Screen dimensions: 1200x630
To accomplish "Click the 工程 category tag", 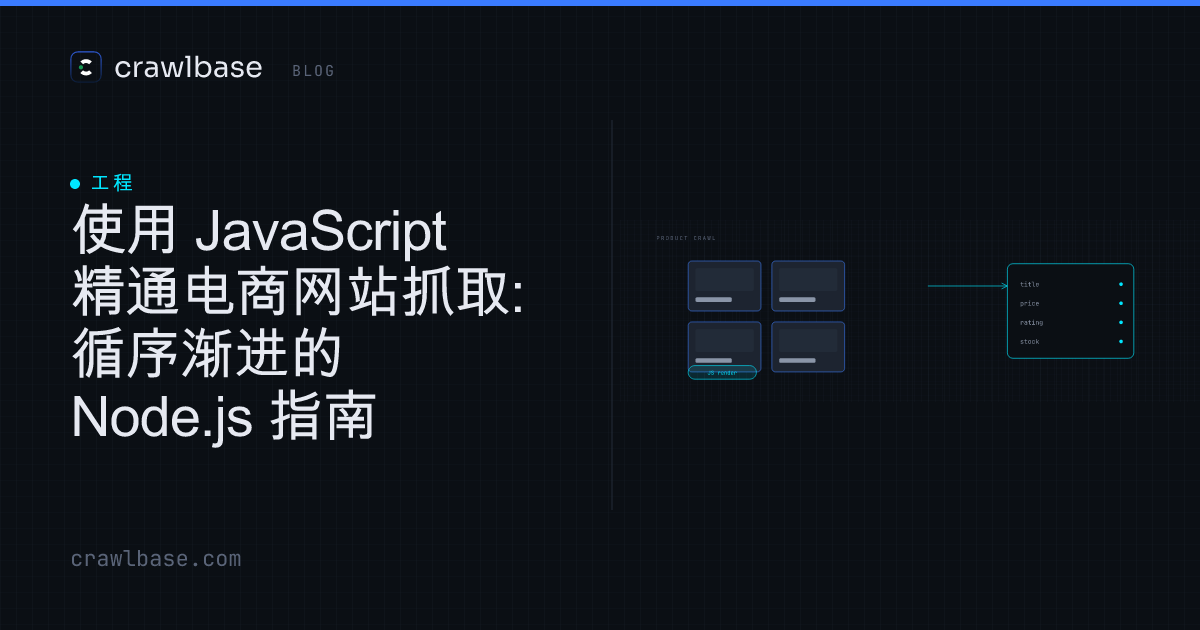I will click(x=112, y=183).
